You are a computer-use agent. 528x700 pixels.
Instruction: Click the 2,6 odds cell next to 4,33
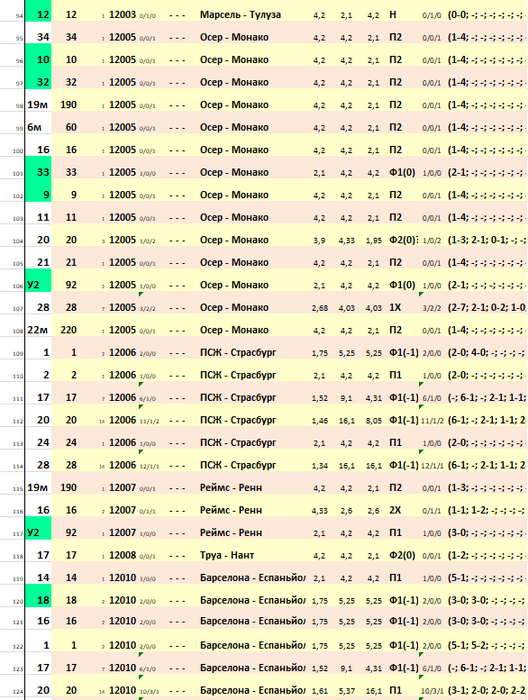(x=346, y=511)
